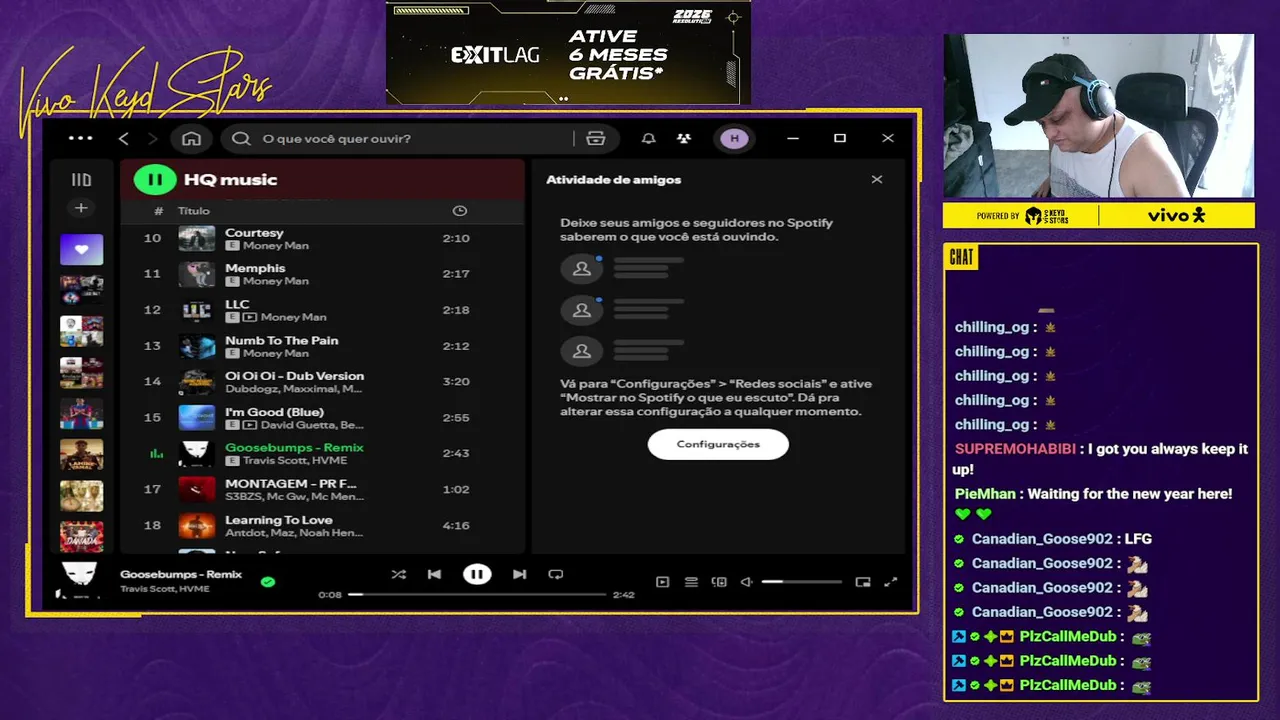1280x720 pixels.
Task: Adjust the volume slider
Action: pos(801,582)
